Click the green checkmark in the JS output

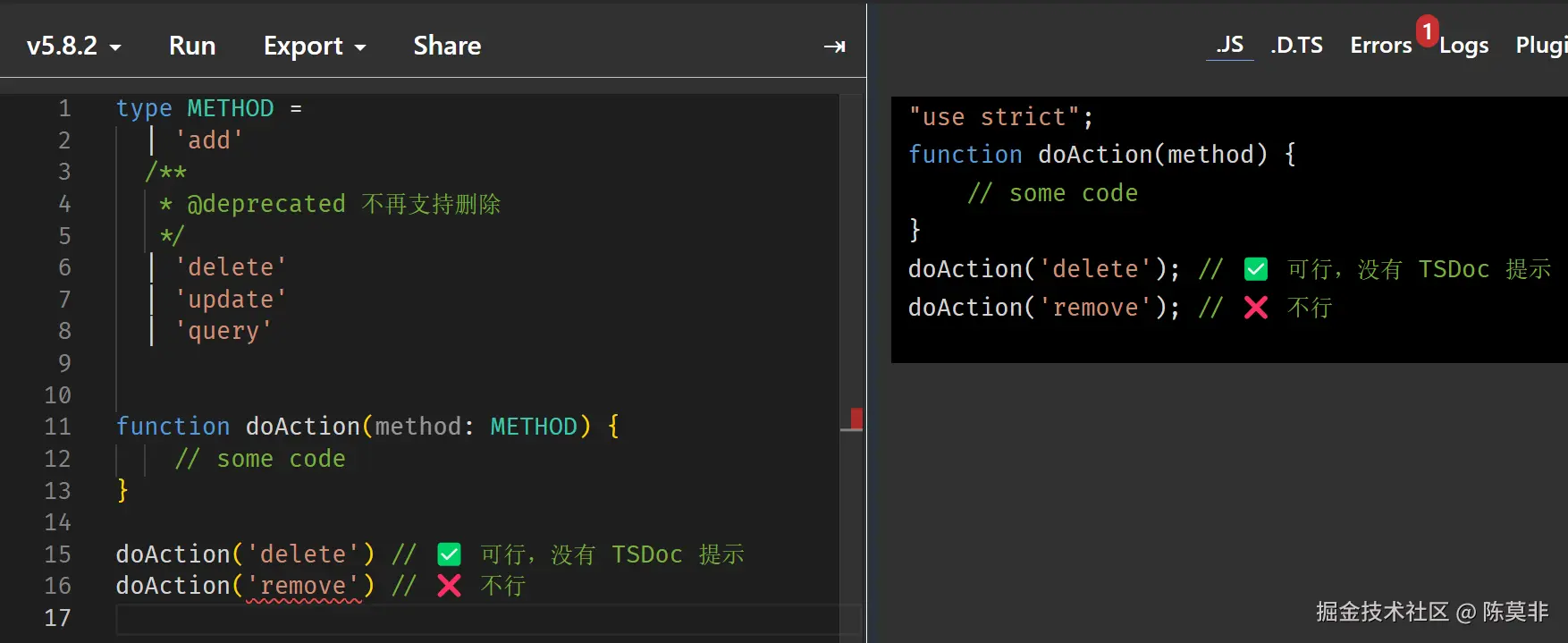1255,269
